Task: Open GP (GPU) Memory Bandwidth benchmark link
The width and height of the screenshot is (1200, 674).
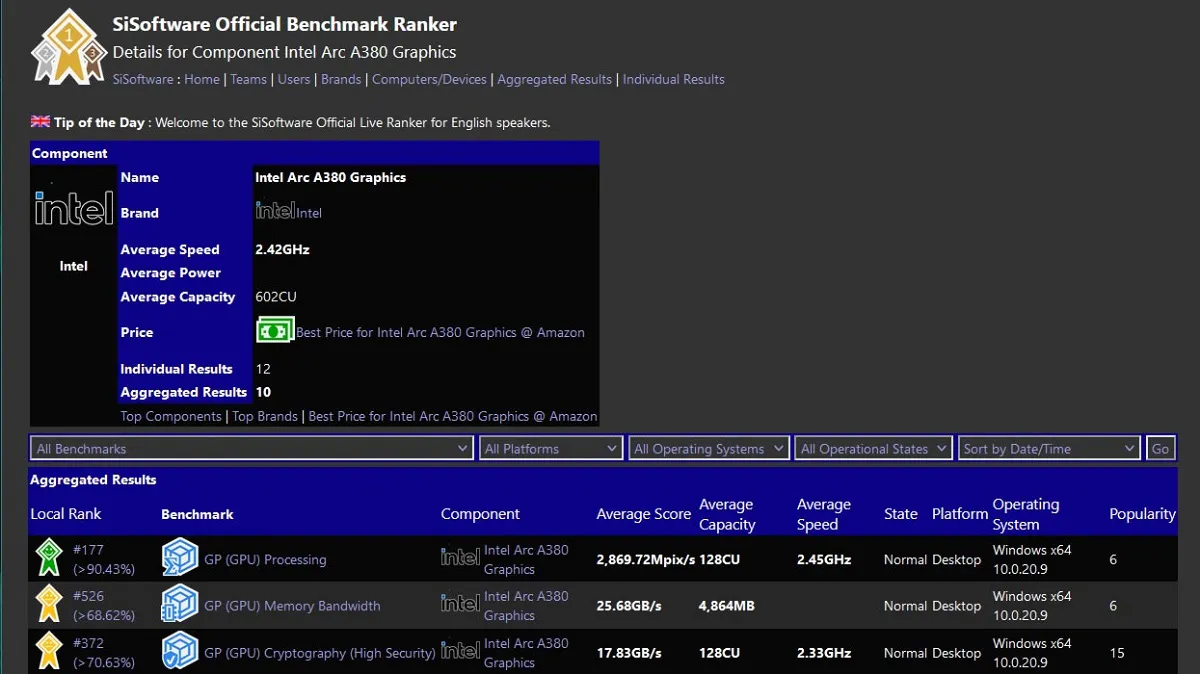Action: [x=292, y=606]
